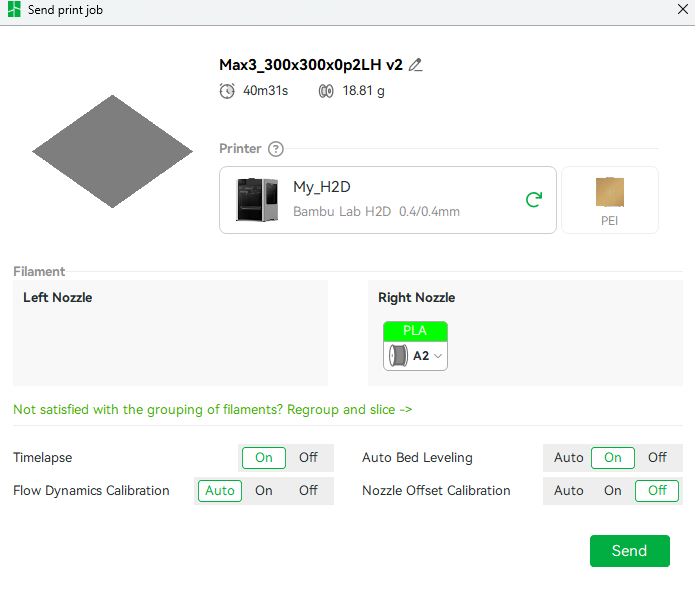The height and width of the screenshot is (591, 695).
Task: Click the filament weight spool icon
Action: tap(326, 91)
